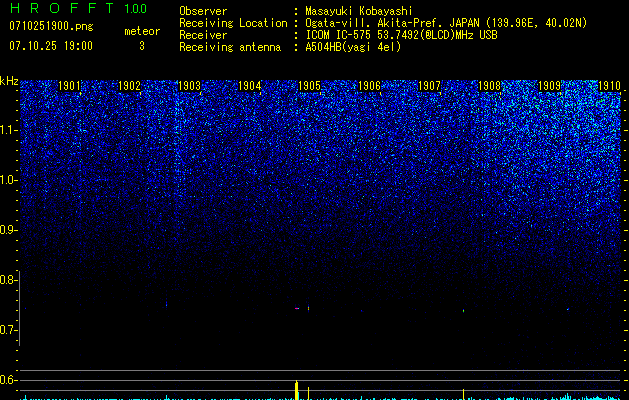Click the 1907 time marker
The image size is (629, 400).
[429, 86]
